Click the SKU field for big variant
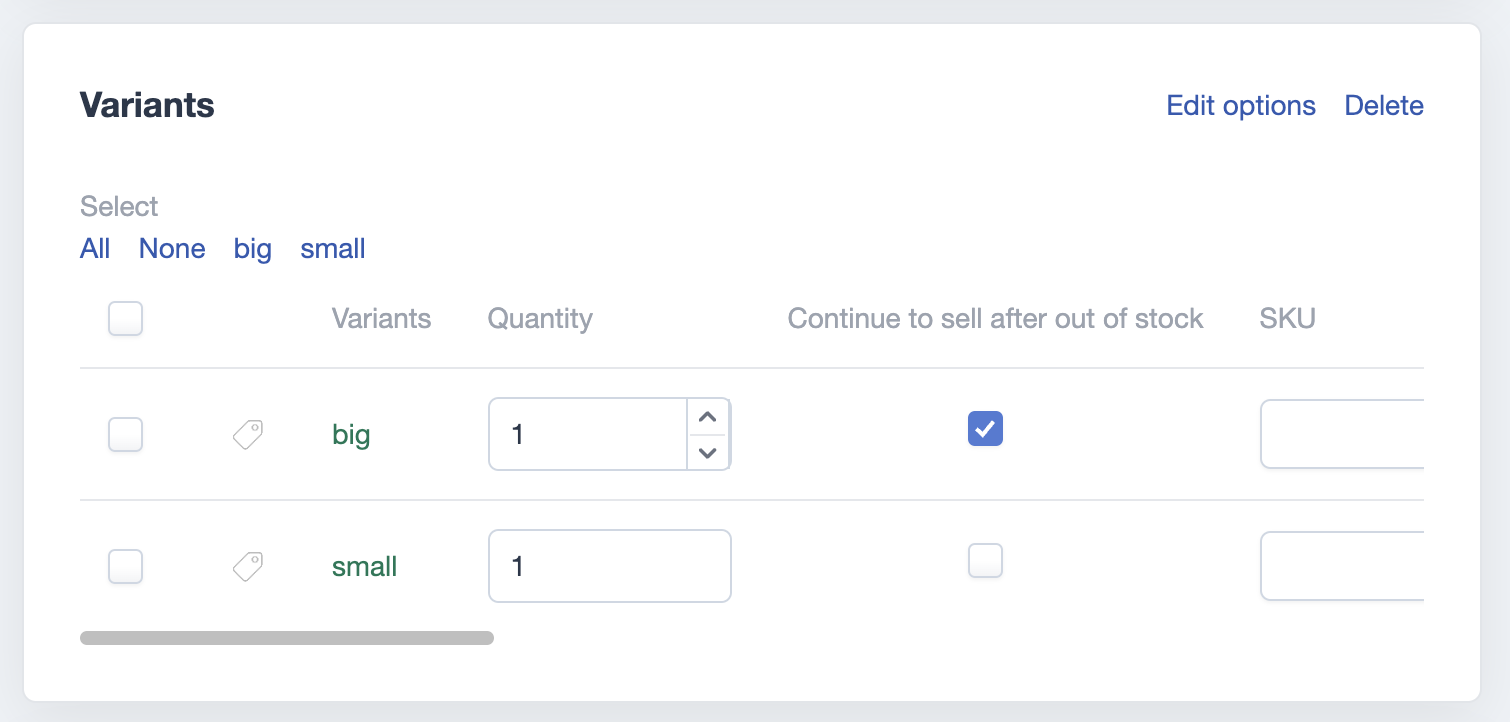This screenshot has width=1510, height=722. click(x=1342, y=434)
